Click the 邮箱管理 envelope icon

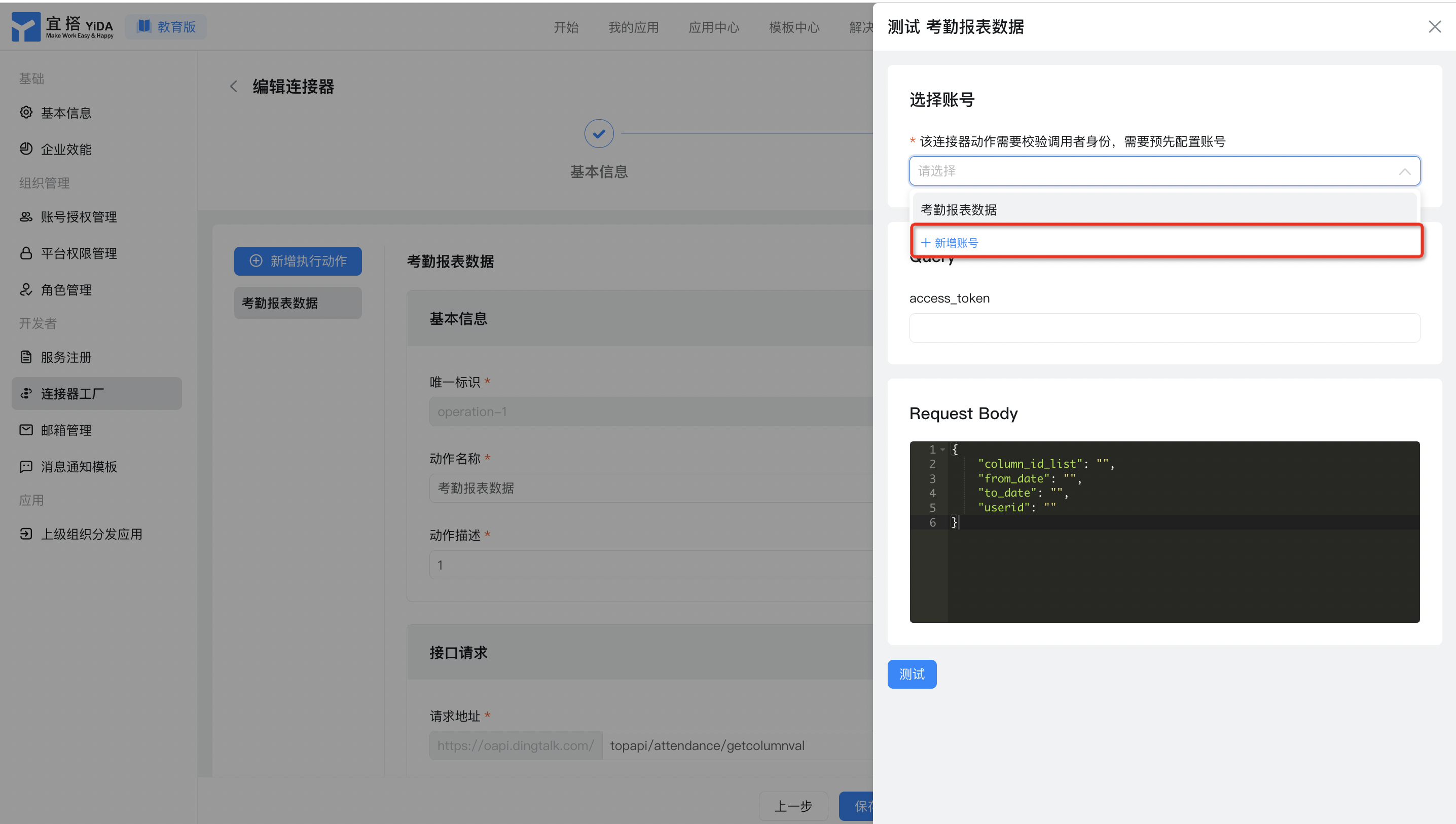[x=26, y=430]
